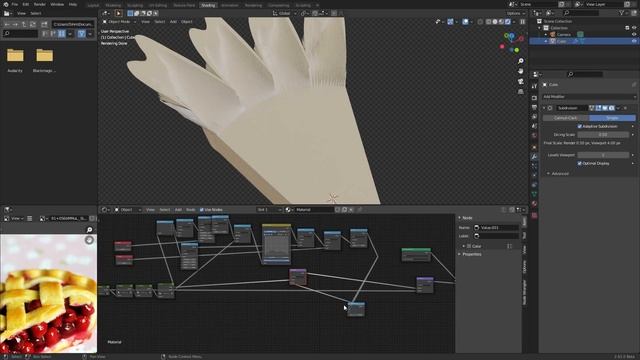The width and height of the screenshot is (640, 360).
Task: Open the Particles properties tab
Action: click(534, 166)
